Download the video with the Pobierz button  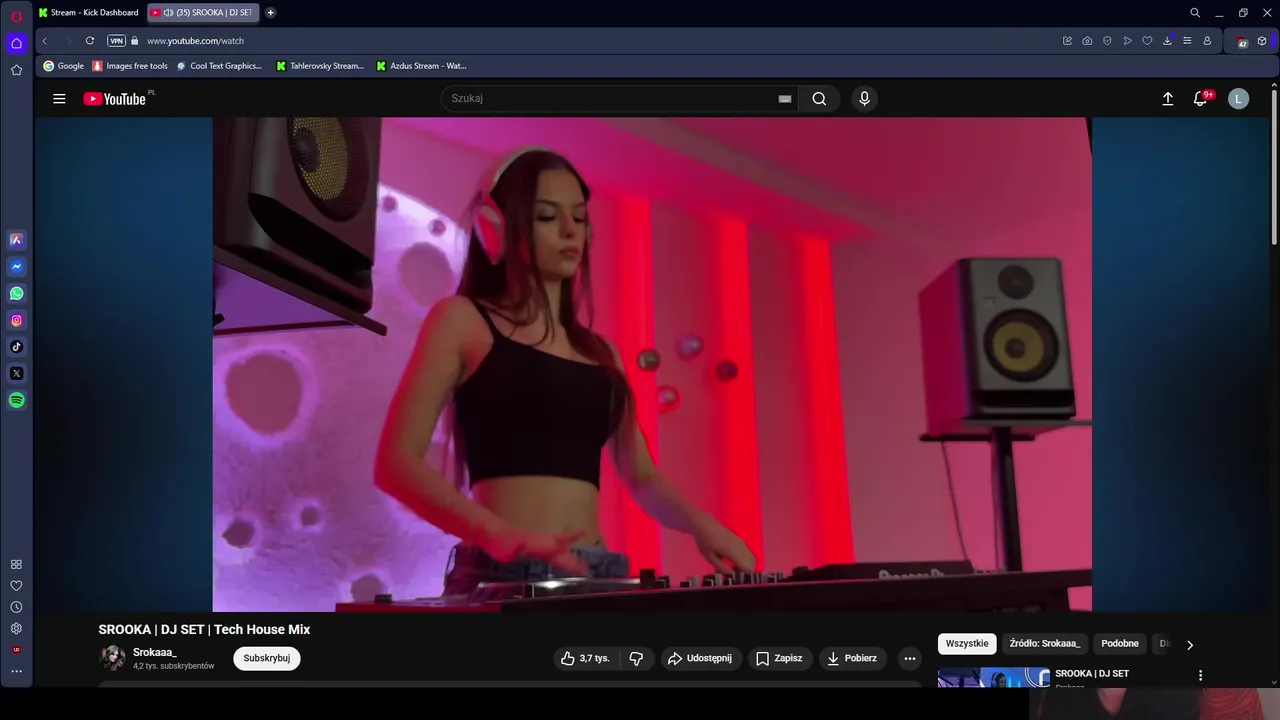click(852, 658)
